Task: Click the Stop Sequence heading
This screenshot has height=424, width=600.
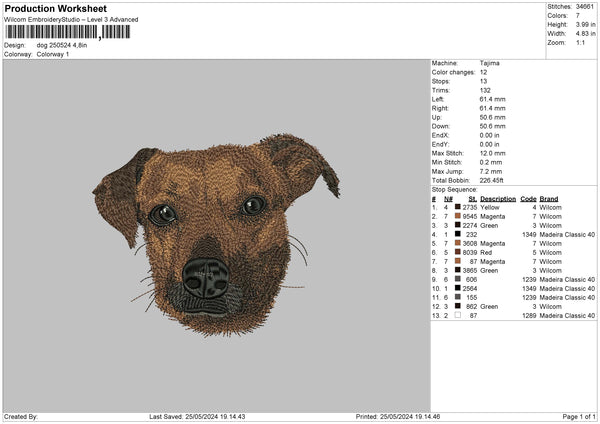Action: tap(455, 188)
